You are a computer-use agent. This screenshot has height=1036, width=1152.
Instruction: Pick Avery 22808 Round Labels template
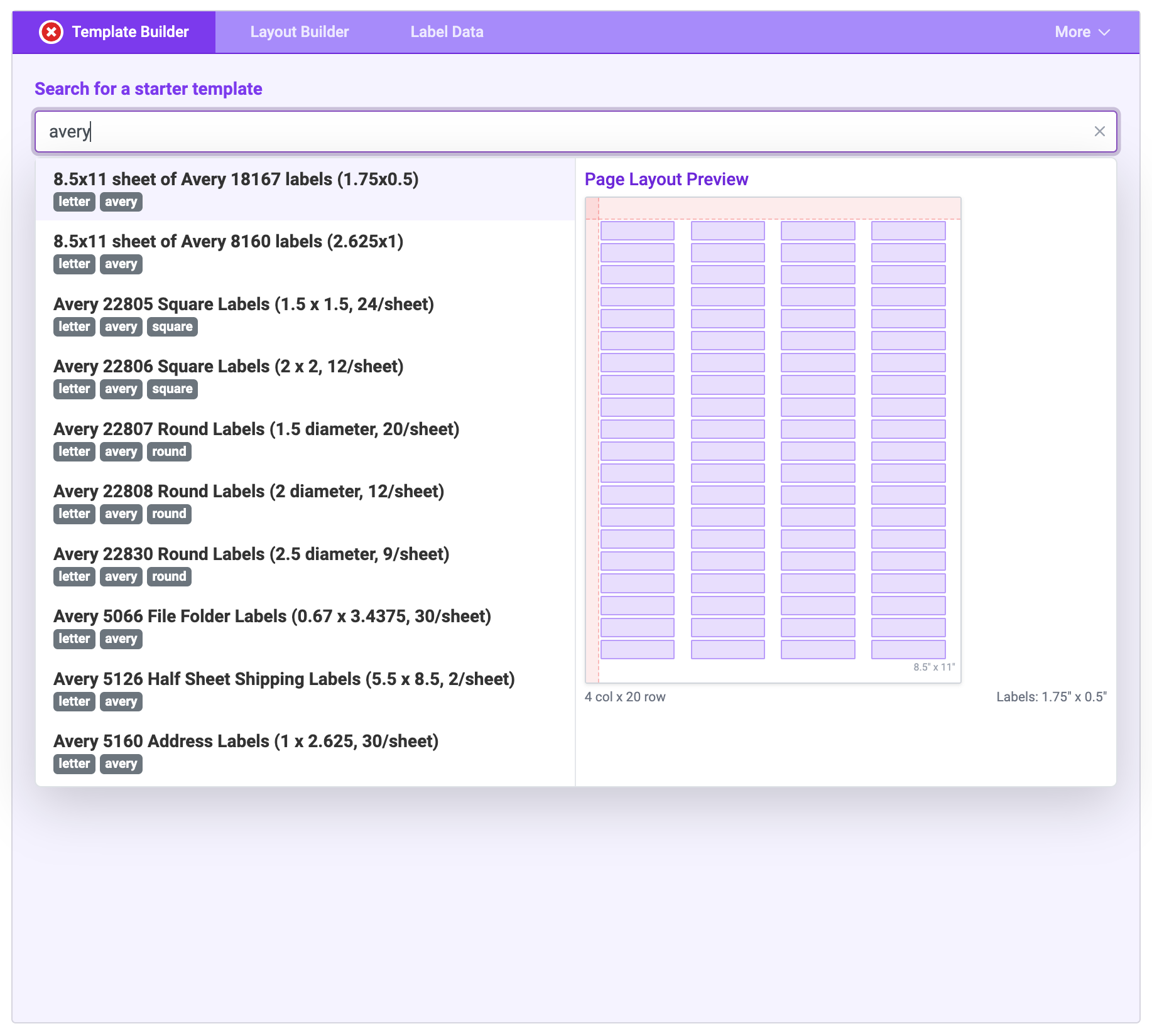[x=305, y=501]
